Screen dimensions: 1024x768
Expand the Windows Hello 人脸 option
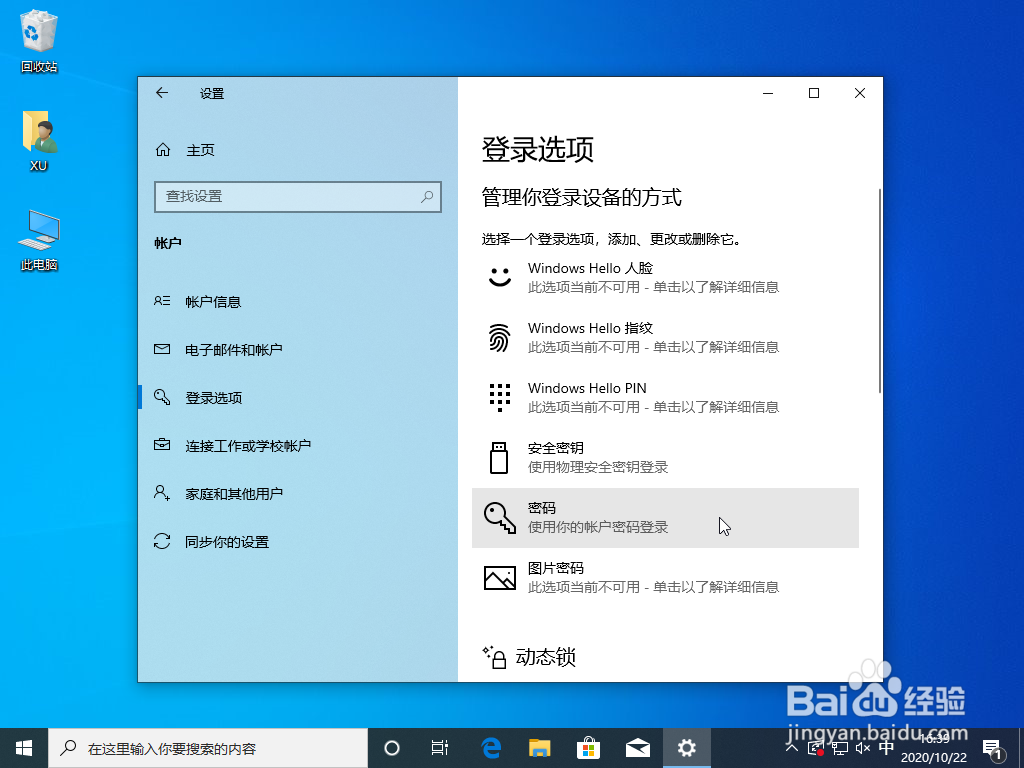point(665,278)
